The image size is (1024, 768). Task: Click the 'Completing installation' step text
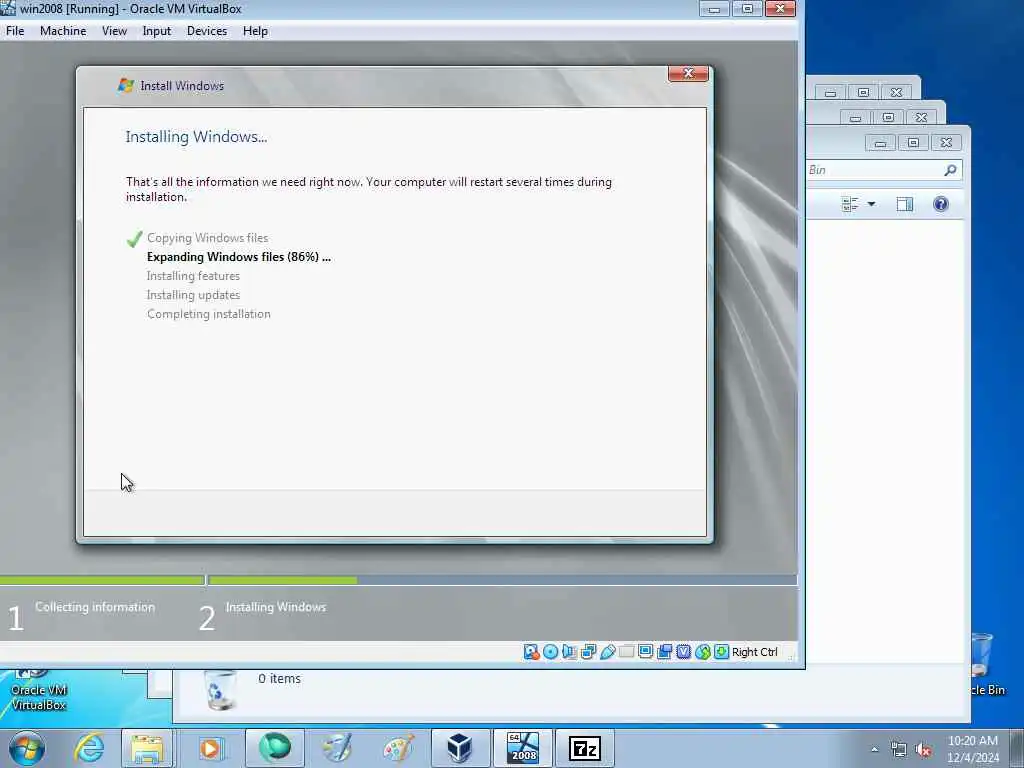[x=209, y=313]
